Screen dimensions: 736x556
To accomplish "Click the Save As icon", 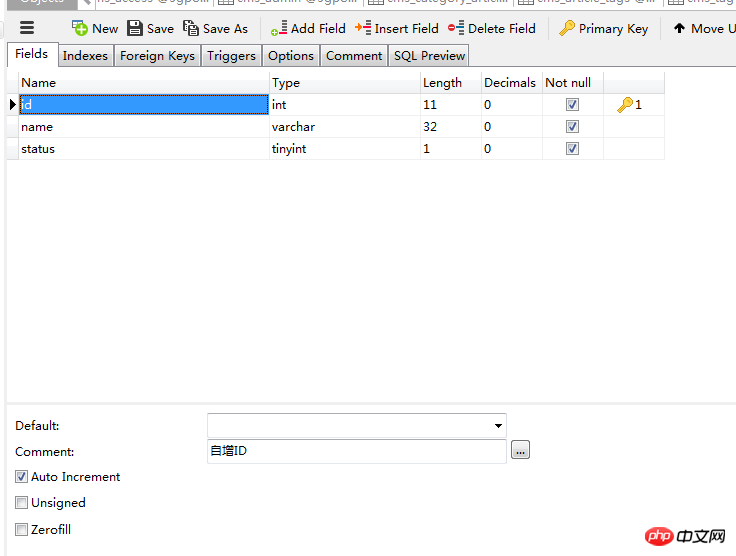I will pos(191,28).
